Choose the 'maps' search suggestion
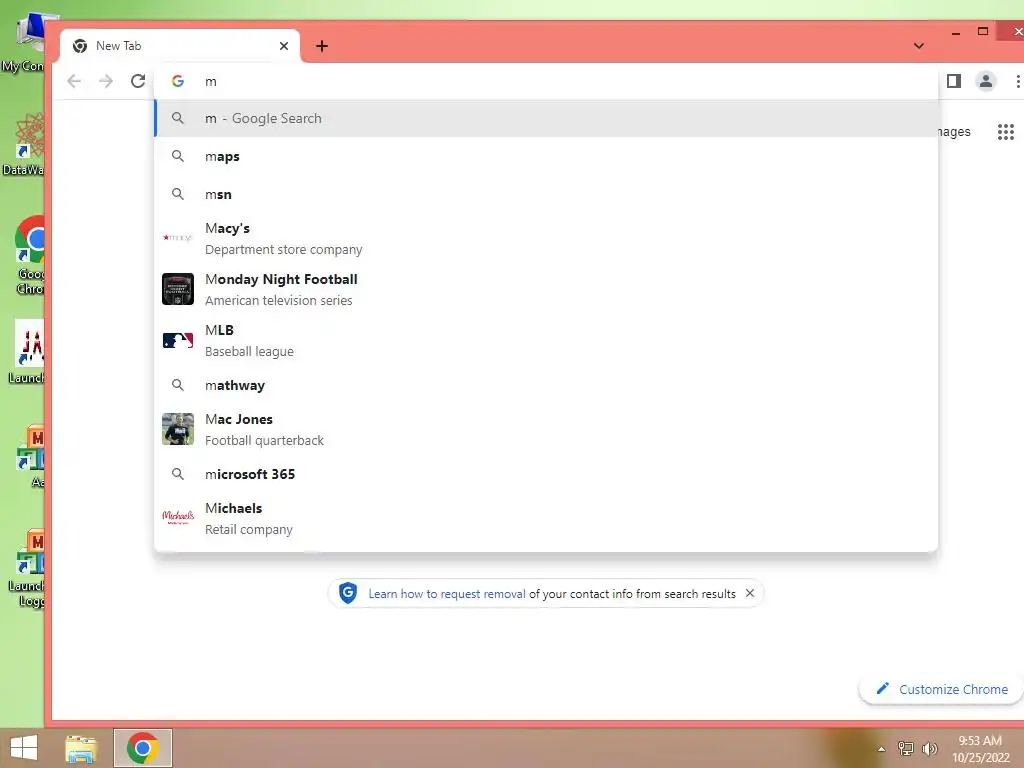The width and height of the screenshot is (1024, 768). [x=546, y=156]
